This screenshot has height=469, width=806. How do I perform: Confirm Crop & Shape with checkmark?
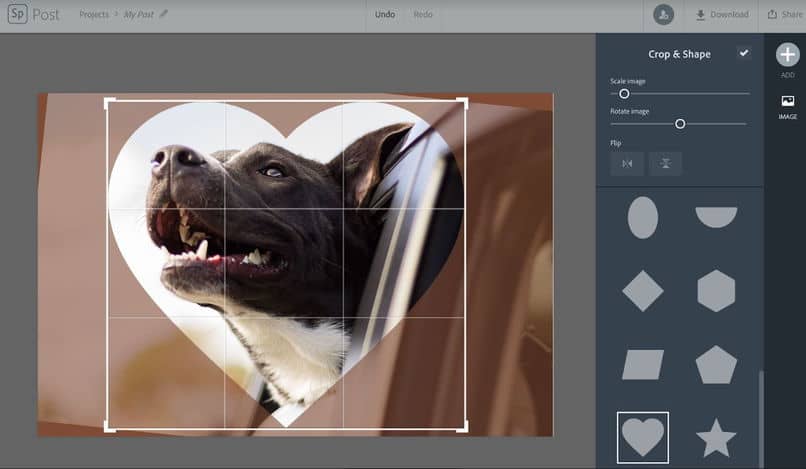point(743,53)
